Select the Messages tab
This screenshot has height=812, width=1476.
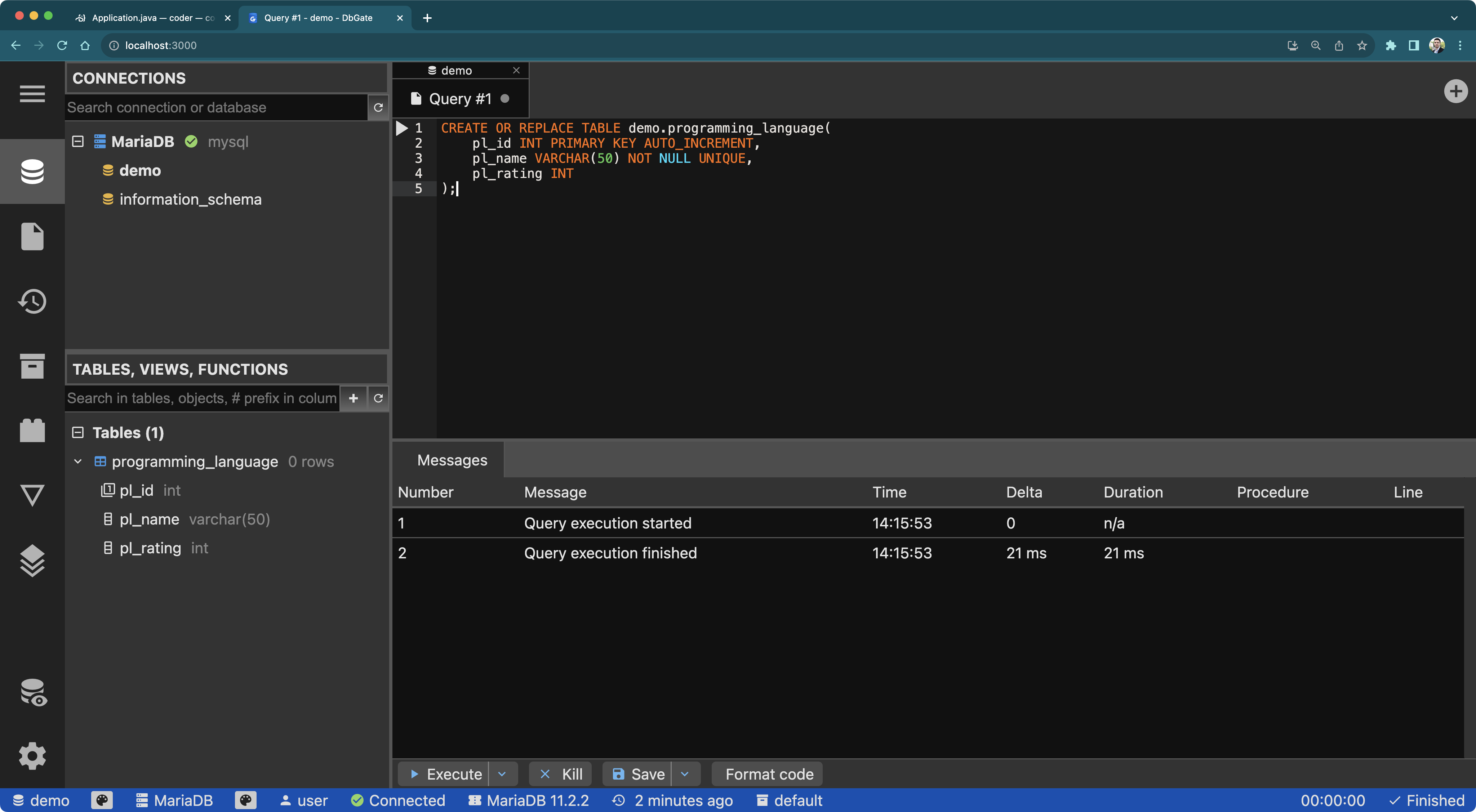tap(452, 460)
